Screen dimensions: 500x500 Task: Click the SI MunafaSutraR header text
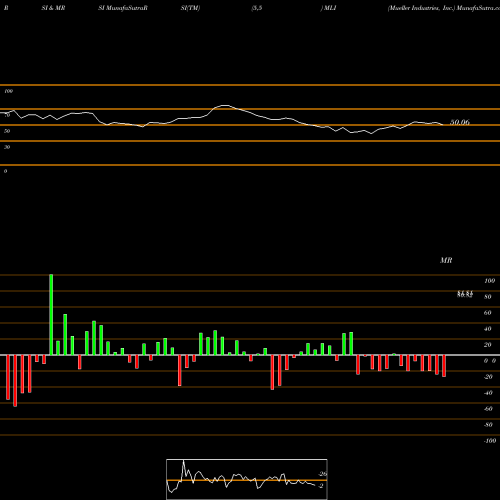pos(123,8)
